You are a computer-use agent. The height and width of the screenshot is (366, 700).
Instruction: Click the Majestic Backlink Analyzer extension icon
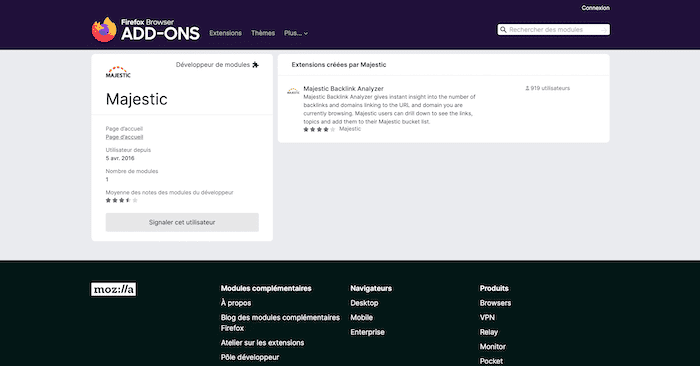[x=293, y=91]
